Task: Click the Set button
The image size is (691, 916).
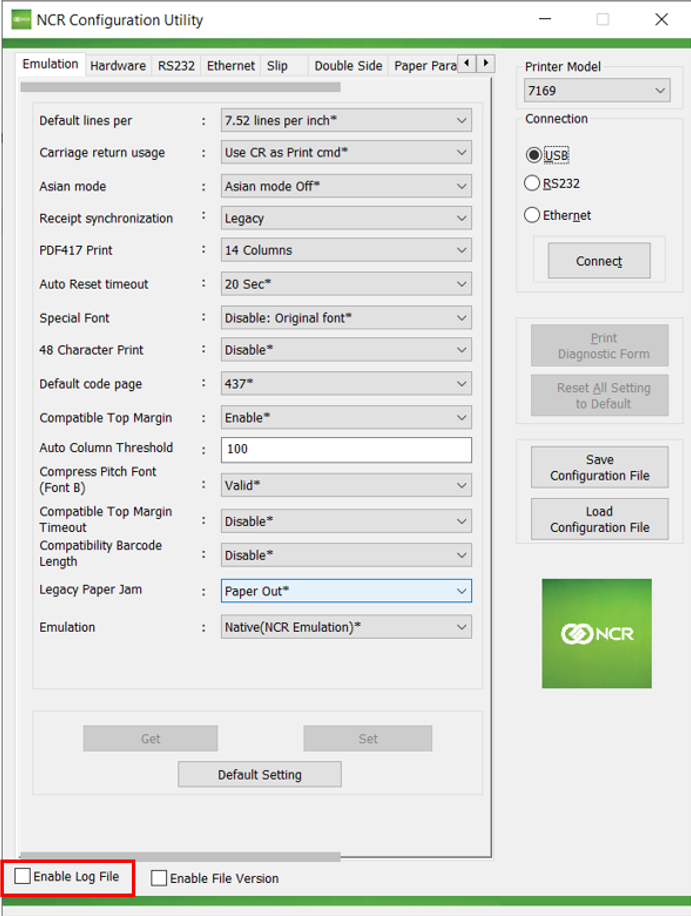Action: (368, 738)
